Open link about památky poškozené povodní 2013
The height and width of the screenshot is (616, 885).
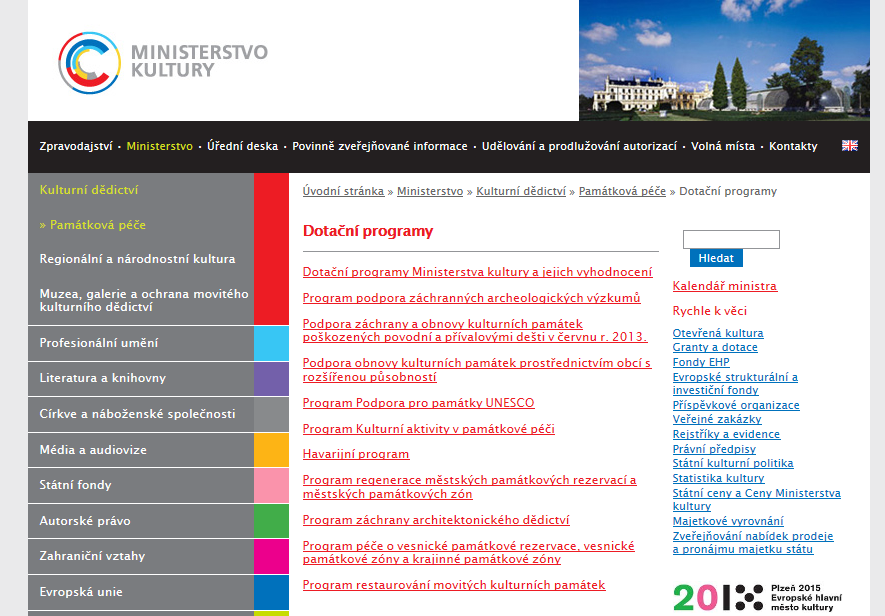pos(475,330)
